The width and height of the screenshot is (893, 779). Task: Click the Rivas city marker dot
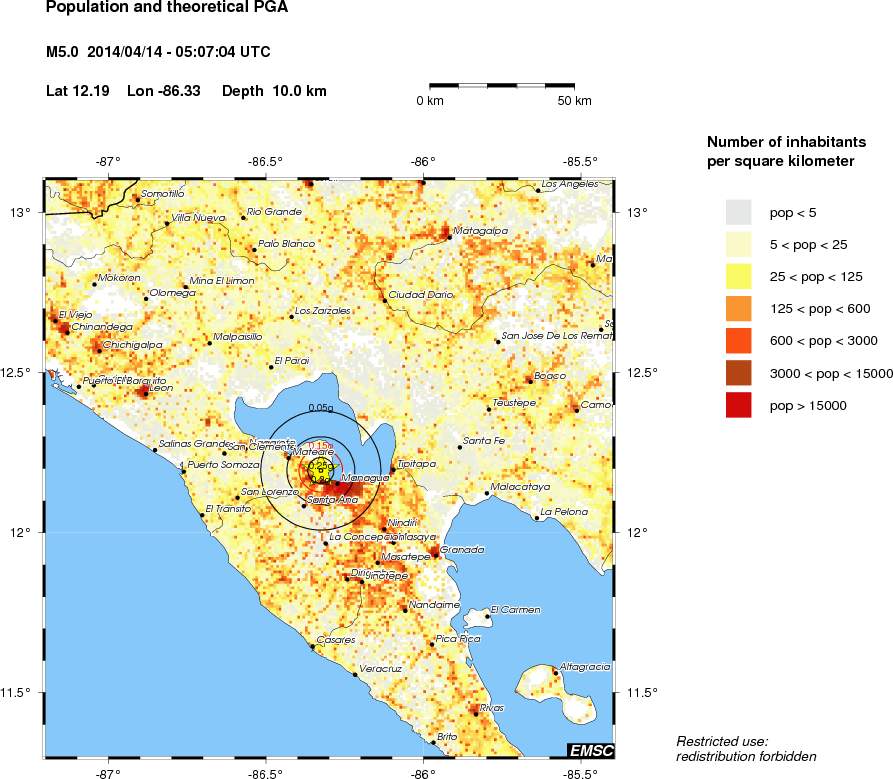click(475, 712)
